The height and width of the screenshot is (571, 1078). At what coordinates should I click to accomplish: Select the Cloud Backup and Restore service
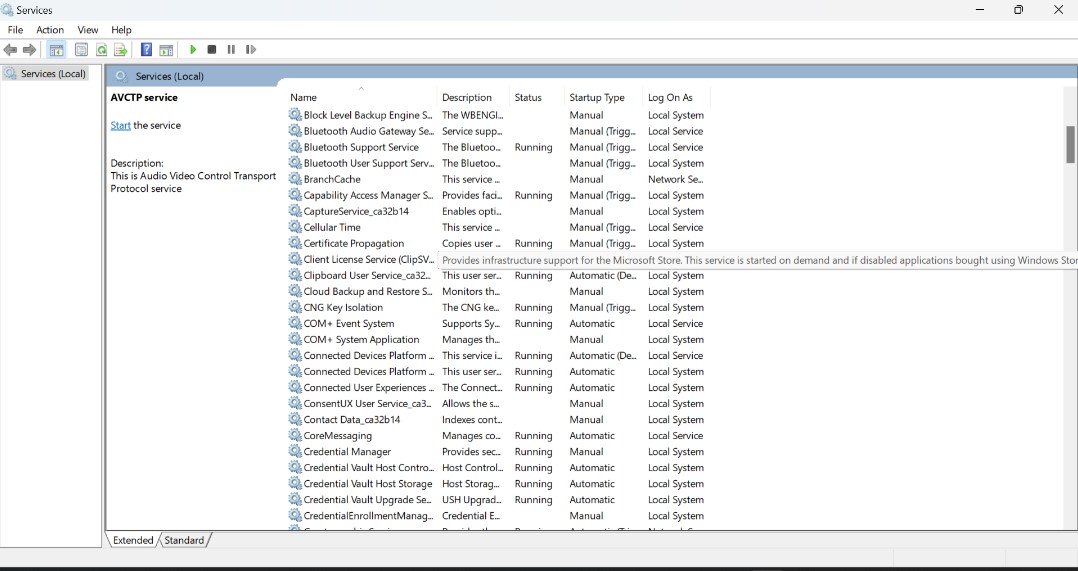(x=498, y=291)
